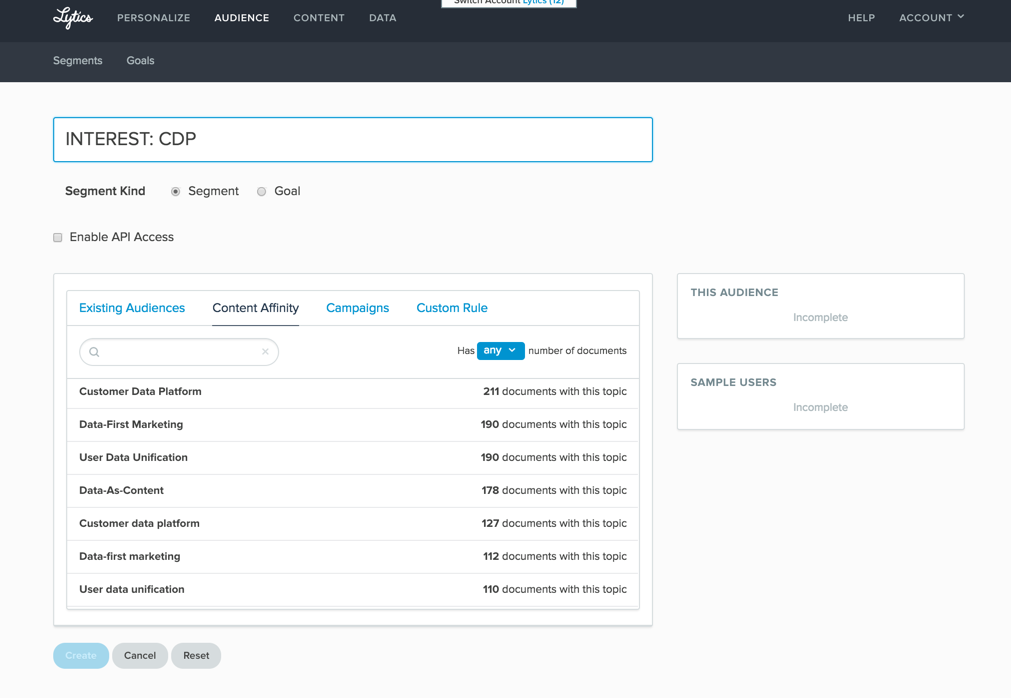Enable API Access checkbox
The width and height of the screenshot is (1011, 698).
click(58, 238)
